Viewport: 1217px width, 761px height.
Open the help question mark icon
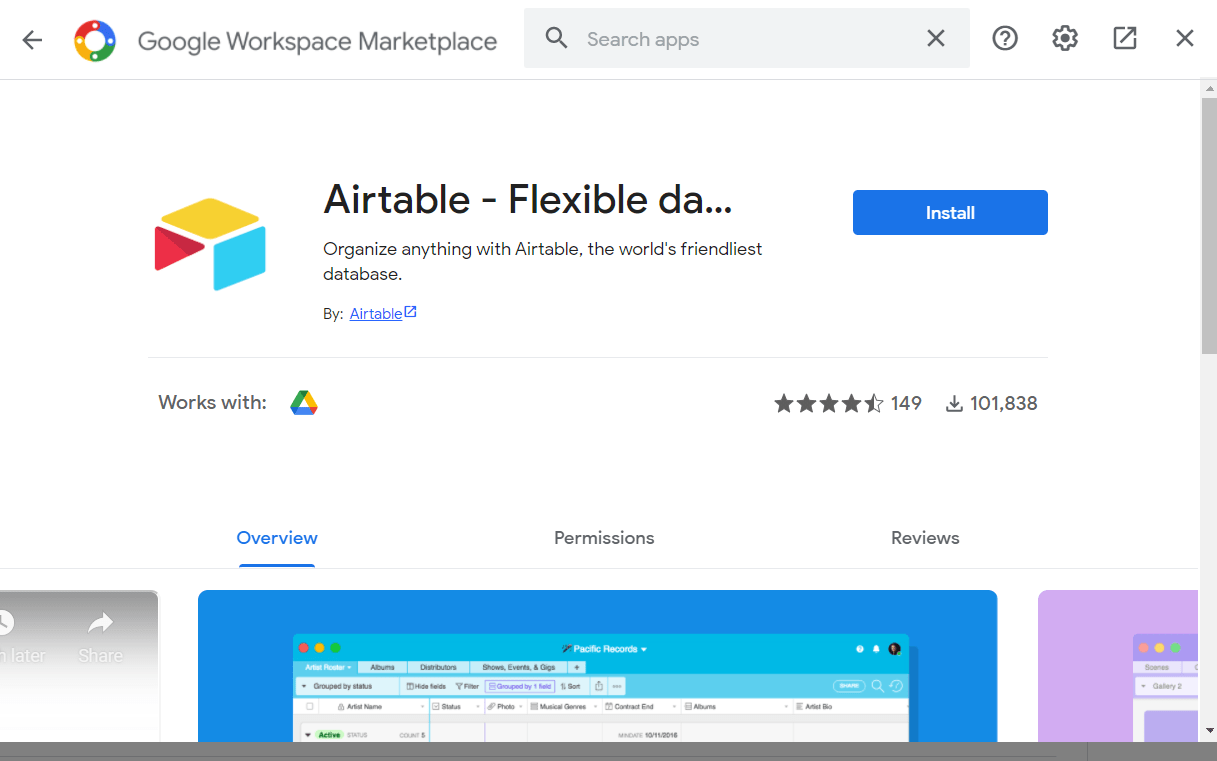(1005, 39)
